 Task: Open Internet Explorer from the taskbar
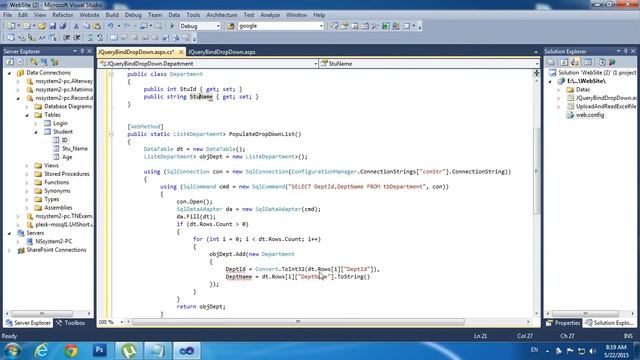pos(41,351)
